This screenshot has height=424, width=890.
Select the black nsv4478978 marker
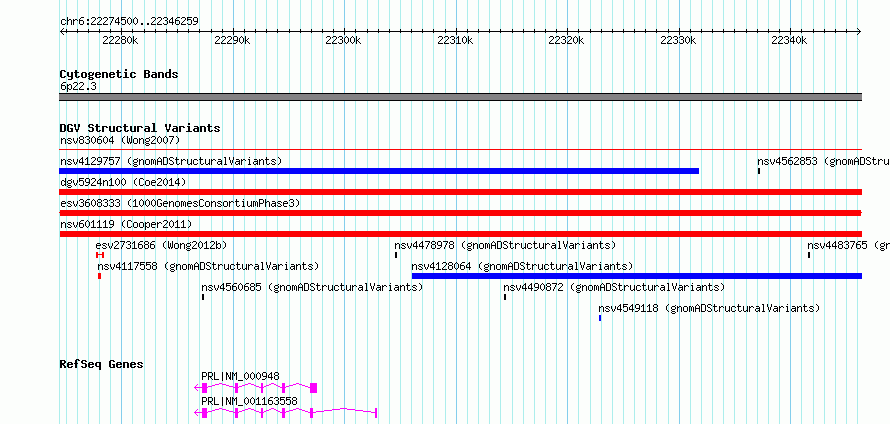(396, 255)
